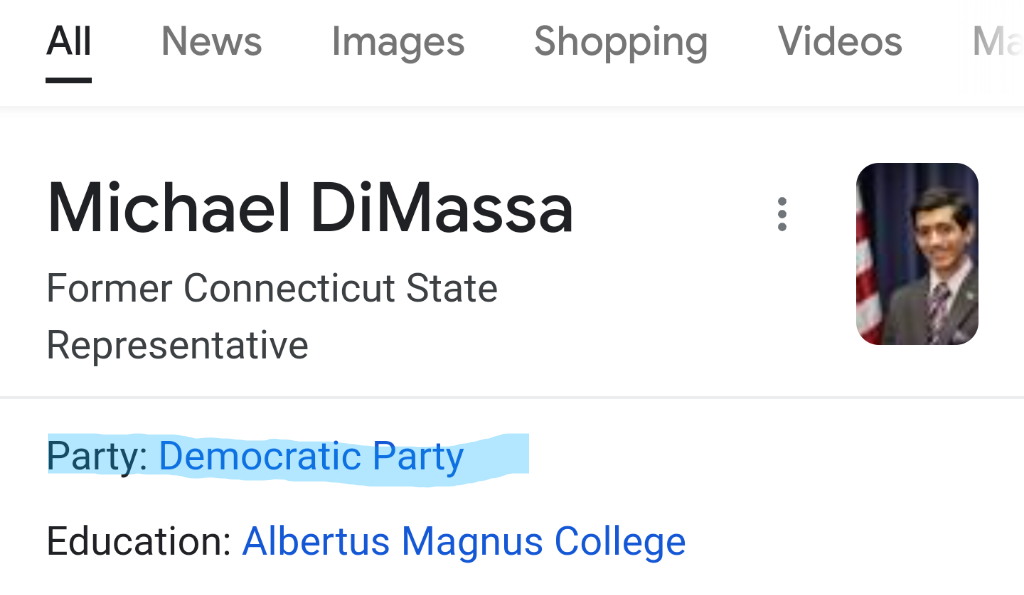This screenshot has height=595, width=1024.
Task: Click the blue highlight right of Democratic Party
Action: pyautogui.click(x=497, y=455)
